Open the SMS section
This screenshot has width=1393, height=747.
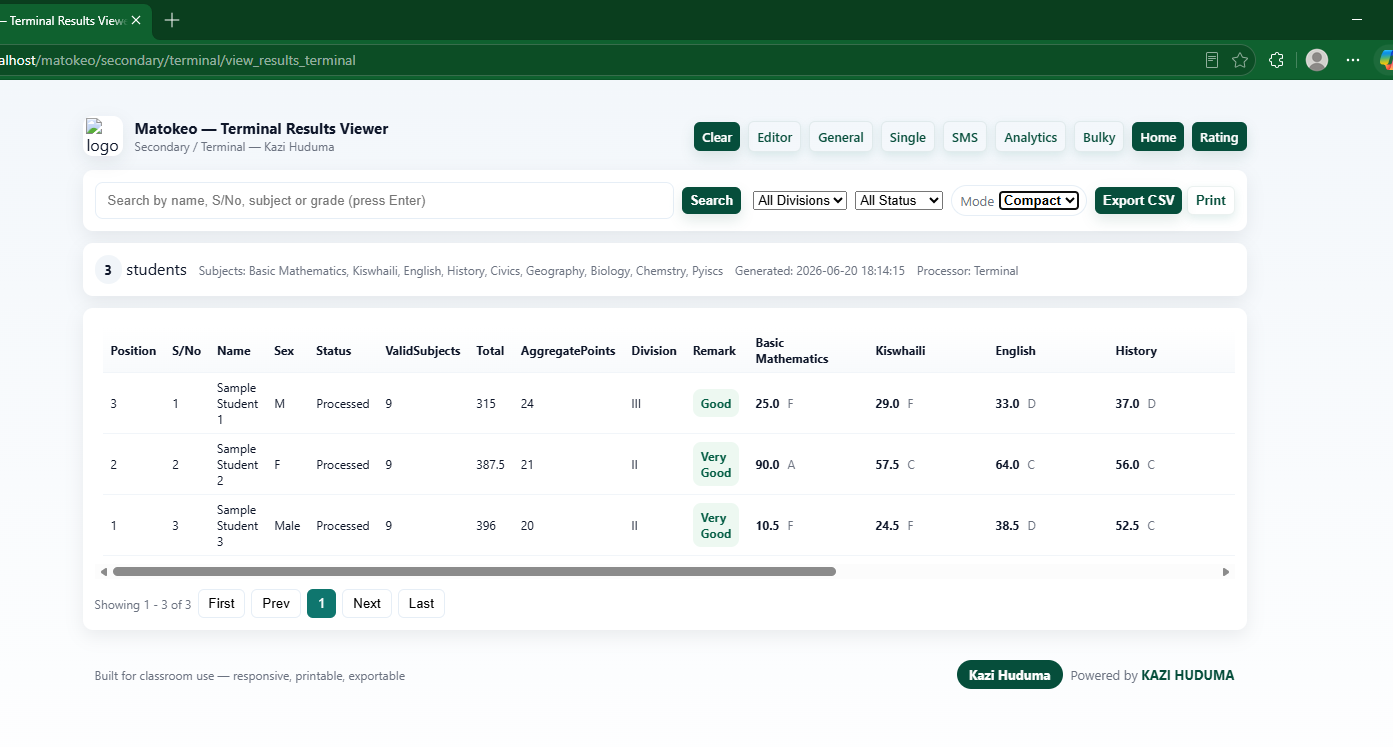pos(965,137)
